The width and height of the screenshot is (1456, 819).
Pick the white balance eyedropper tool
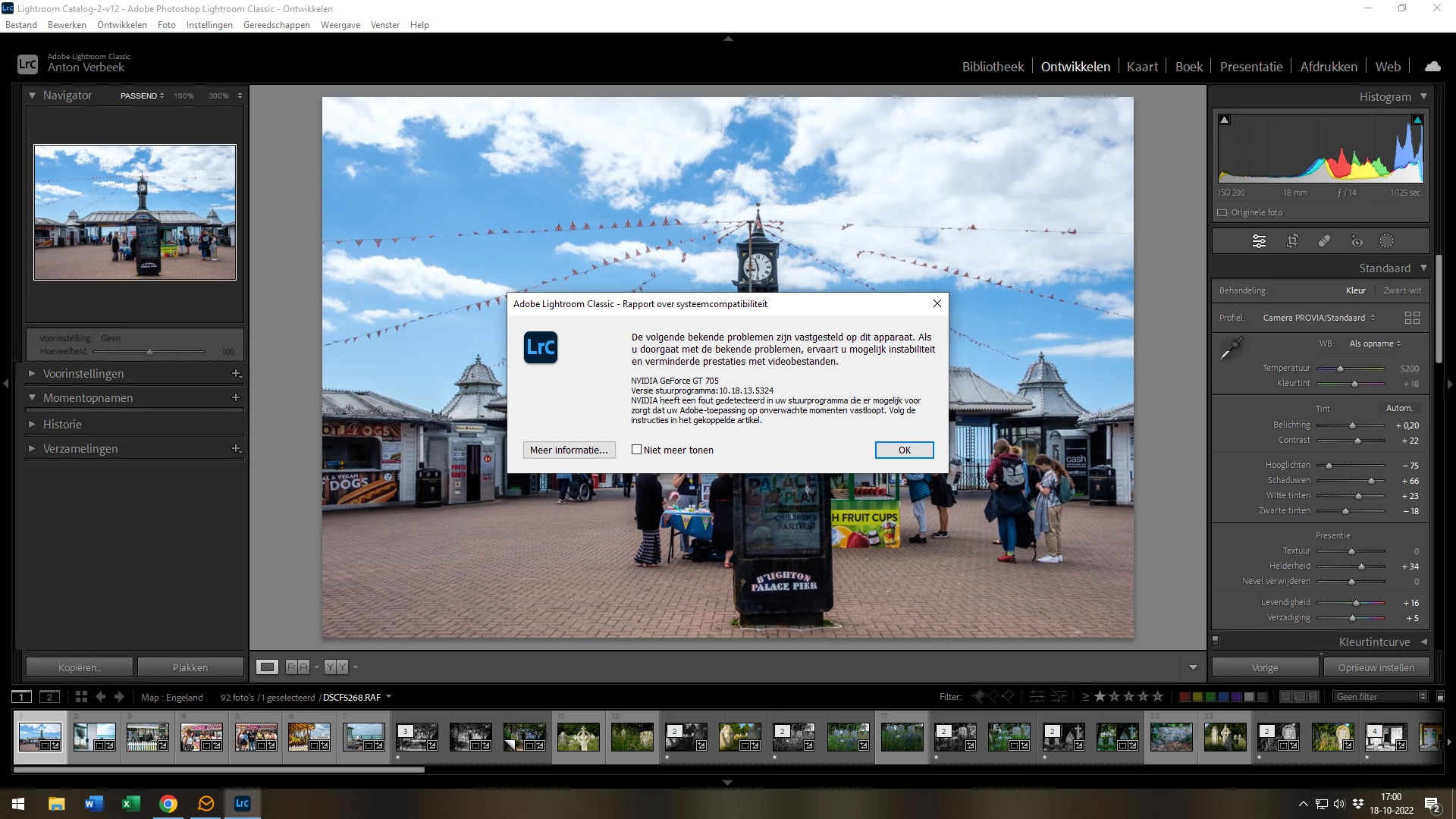coord(1231,349)
